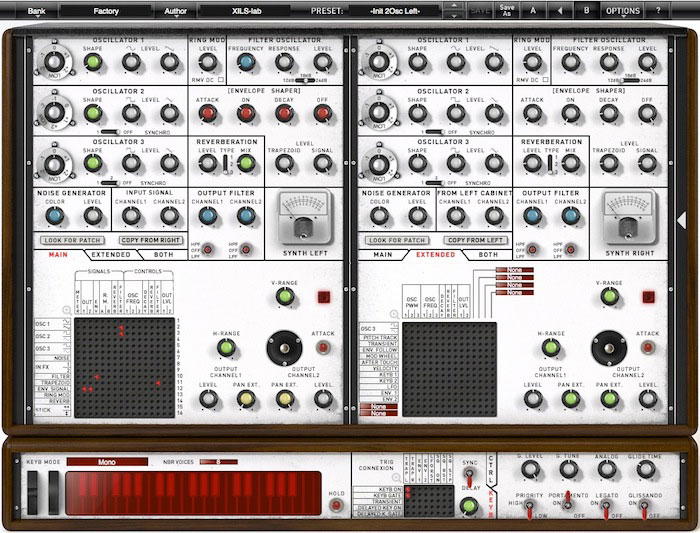Click the Synth Left VU meter

pos(305,217)
